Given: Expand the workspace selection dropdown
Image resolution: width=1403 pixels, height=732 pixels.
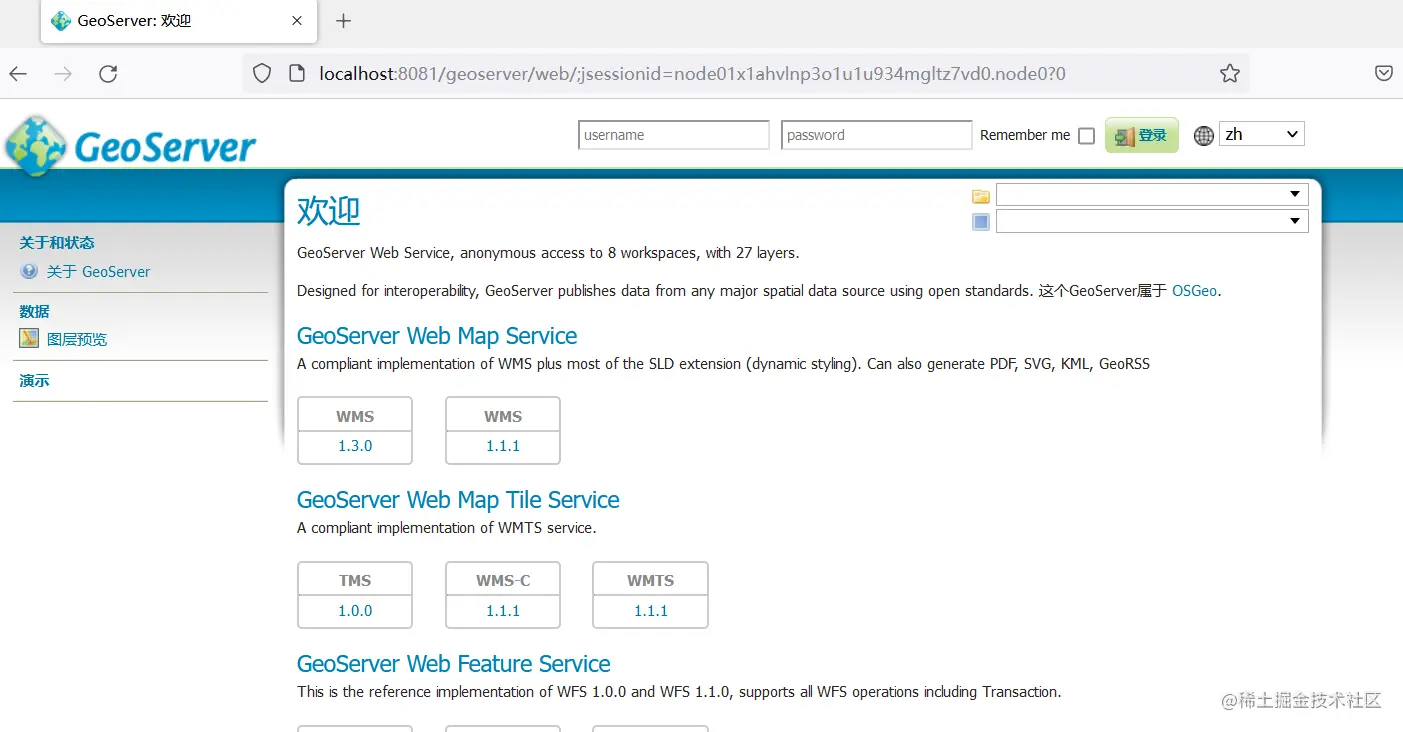Looking at the screenshot, I should tap(1152, 194).
